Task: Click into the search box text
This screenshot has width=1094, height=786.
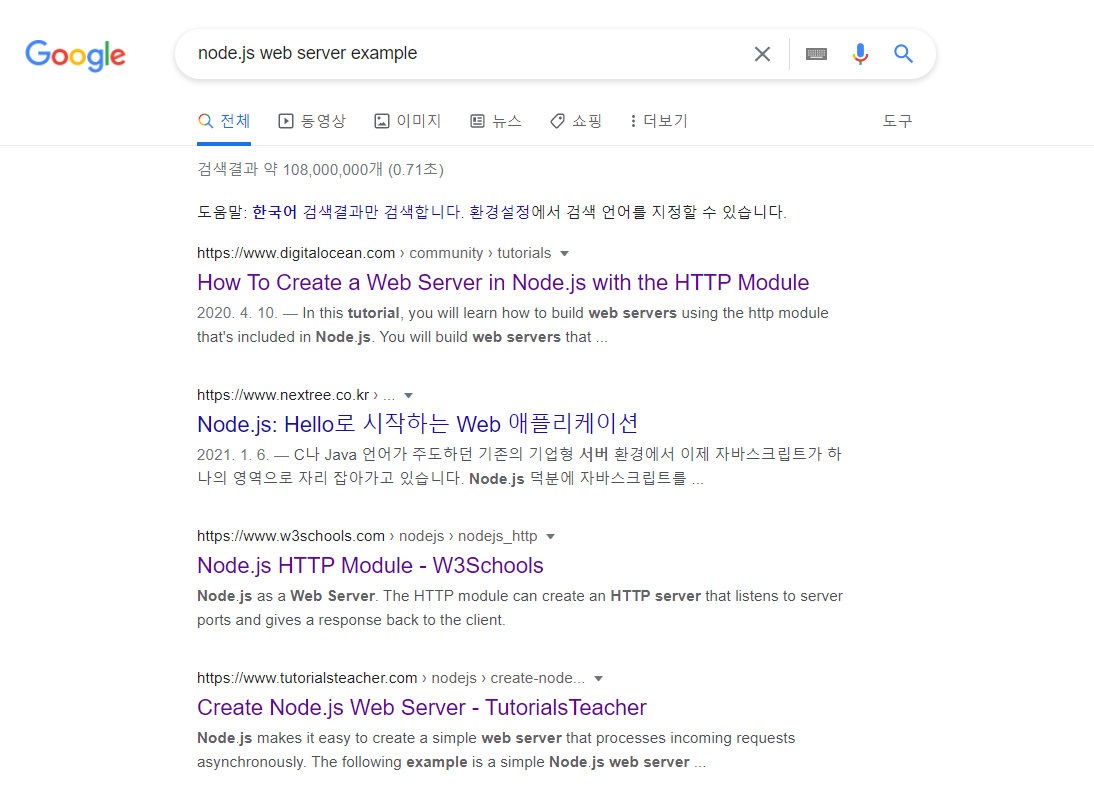Action: tap(308, 53)
